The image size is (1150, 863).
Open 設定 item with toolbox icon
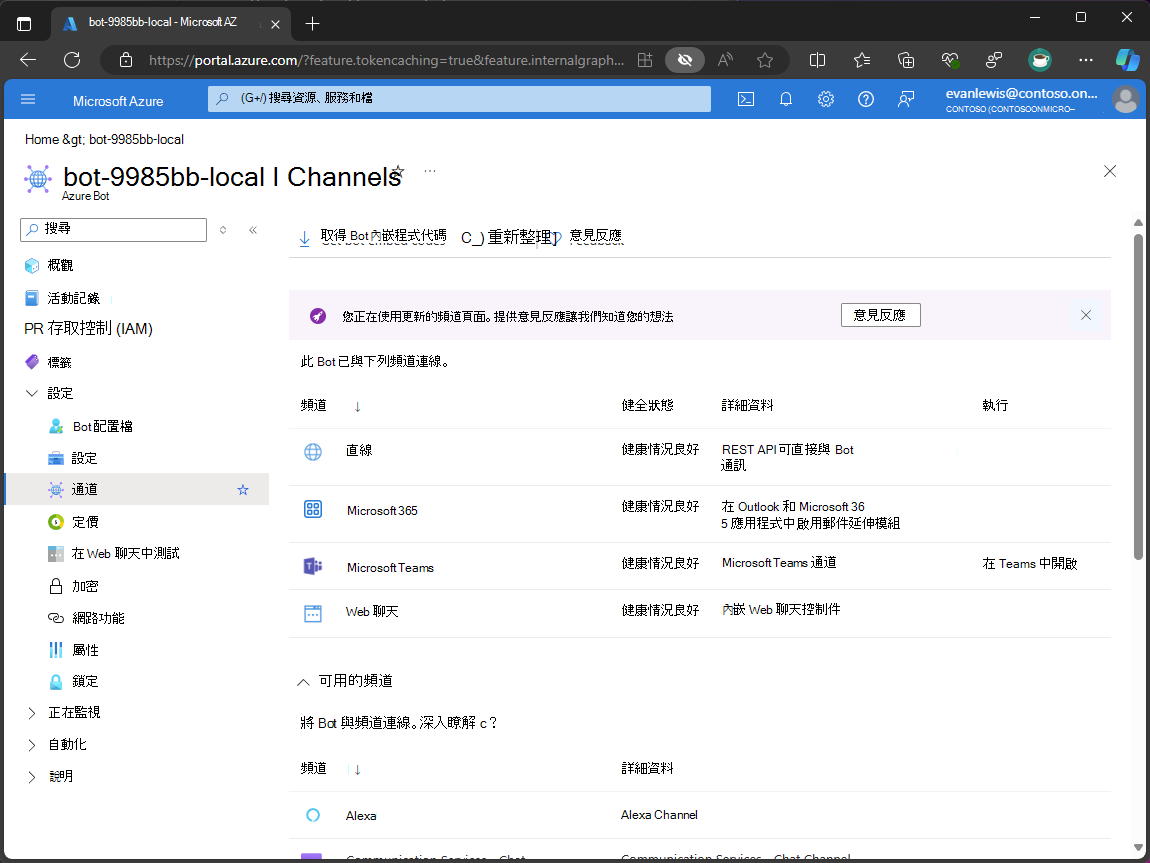point(84,458)
